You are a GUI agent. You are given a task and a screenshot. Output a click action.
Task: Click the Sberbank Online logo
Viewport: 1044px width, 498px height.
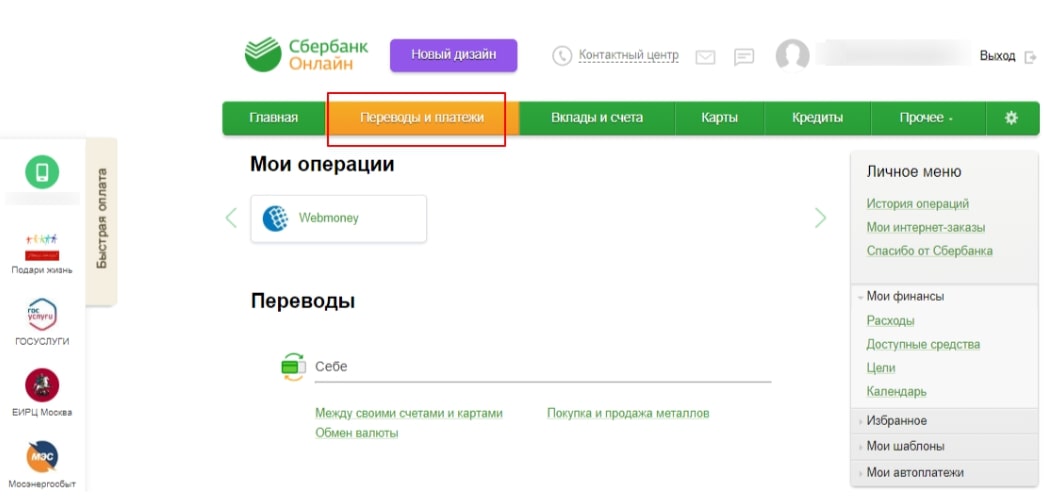[x=306, y=55]
